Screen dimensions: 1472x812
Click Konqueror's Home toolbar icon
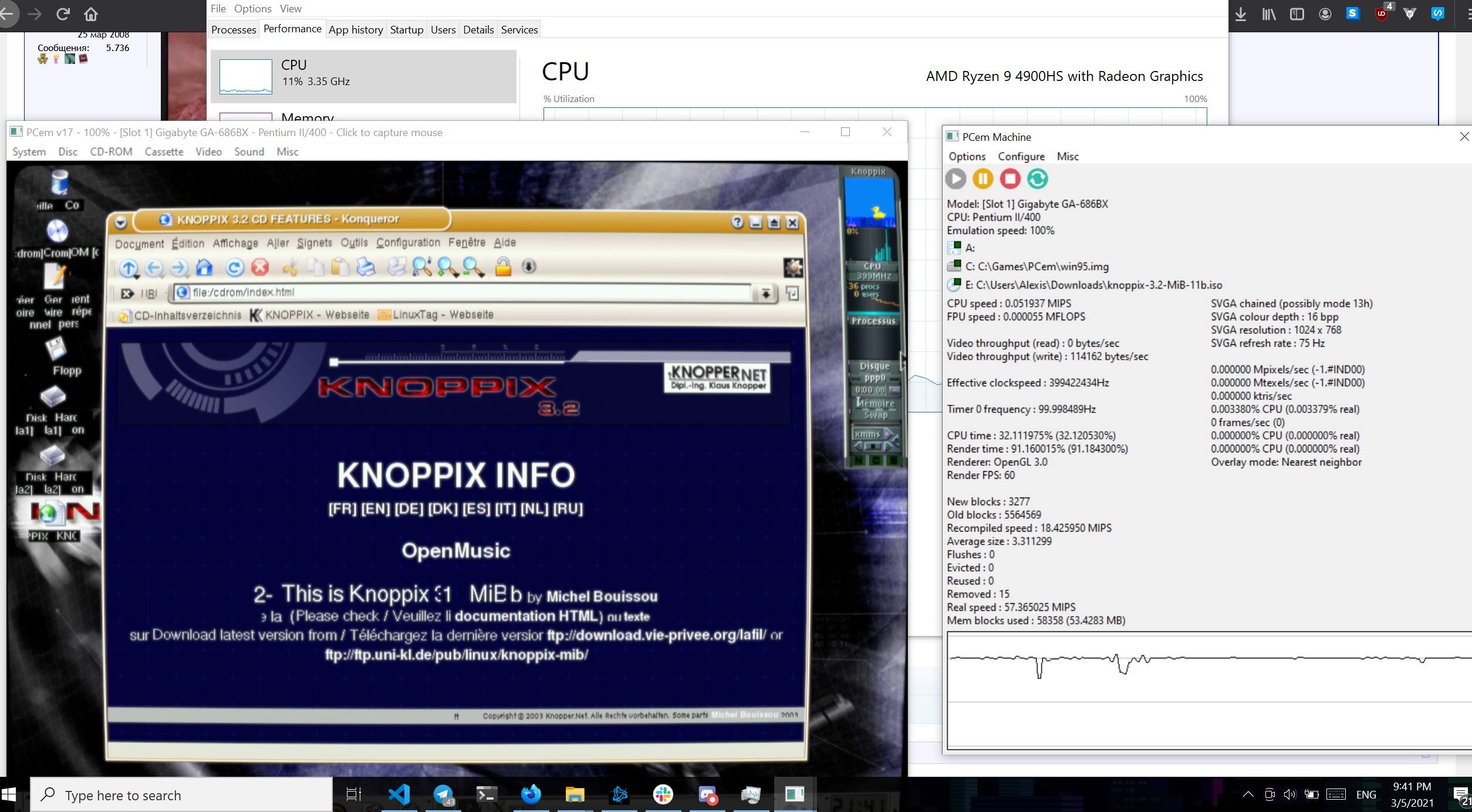[204, 268]
